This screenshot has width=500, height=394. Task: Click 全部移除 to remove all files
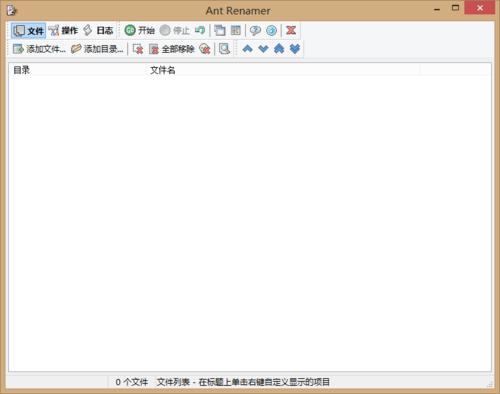pyautogui.click(x=171, y=49)
